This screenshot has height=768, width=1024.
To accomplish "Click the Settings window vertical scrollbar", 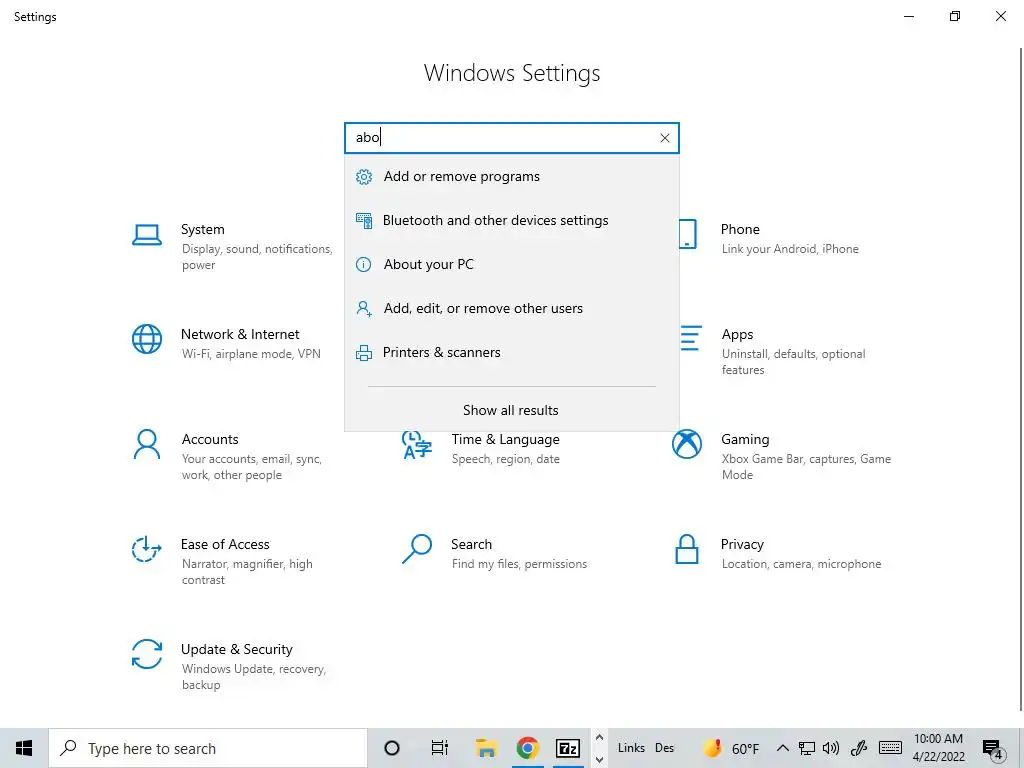I will 1021,379.
